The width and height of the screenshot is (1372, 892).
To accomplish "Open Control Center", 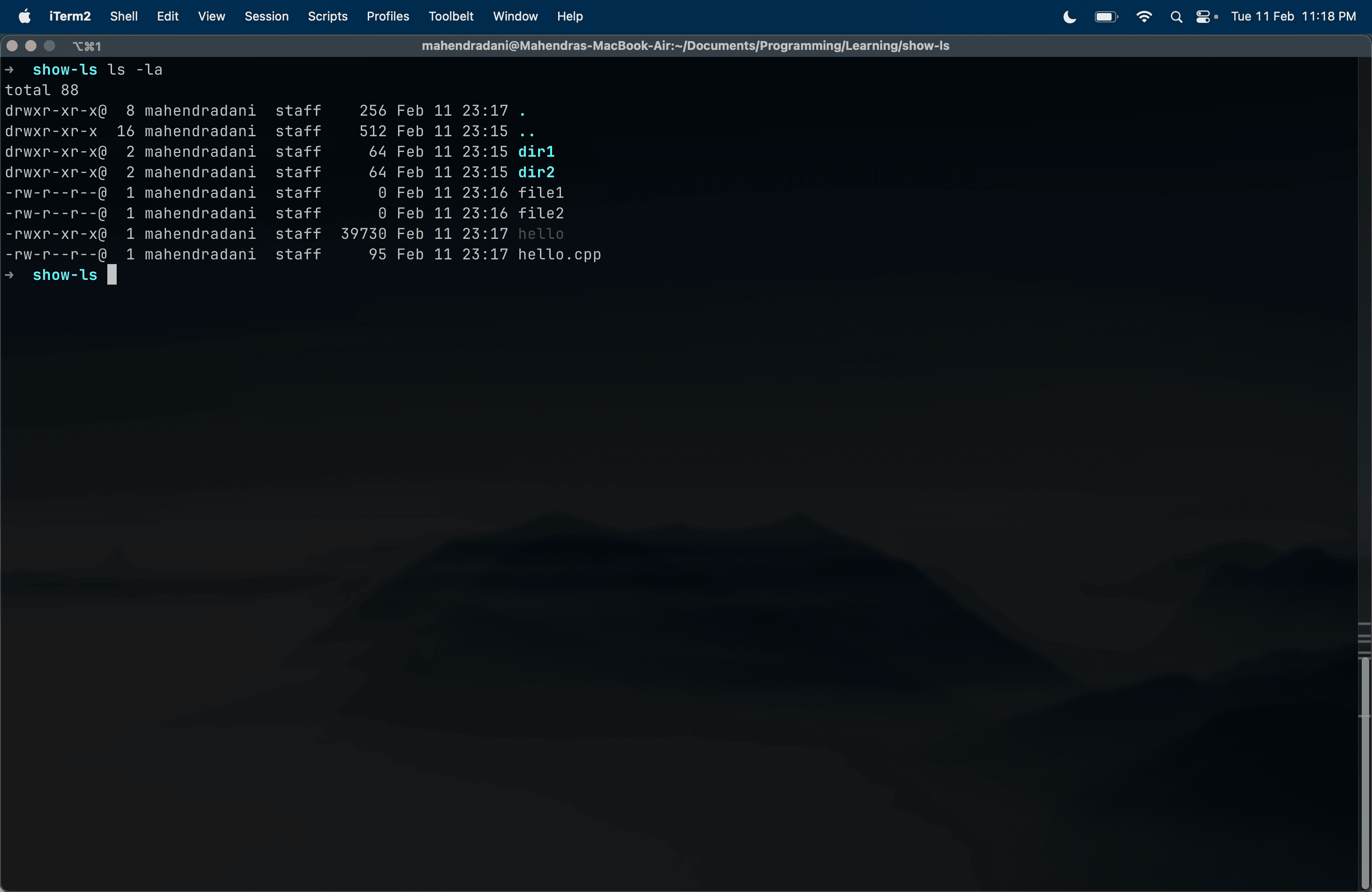I will point(1204,16).
